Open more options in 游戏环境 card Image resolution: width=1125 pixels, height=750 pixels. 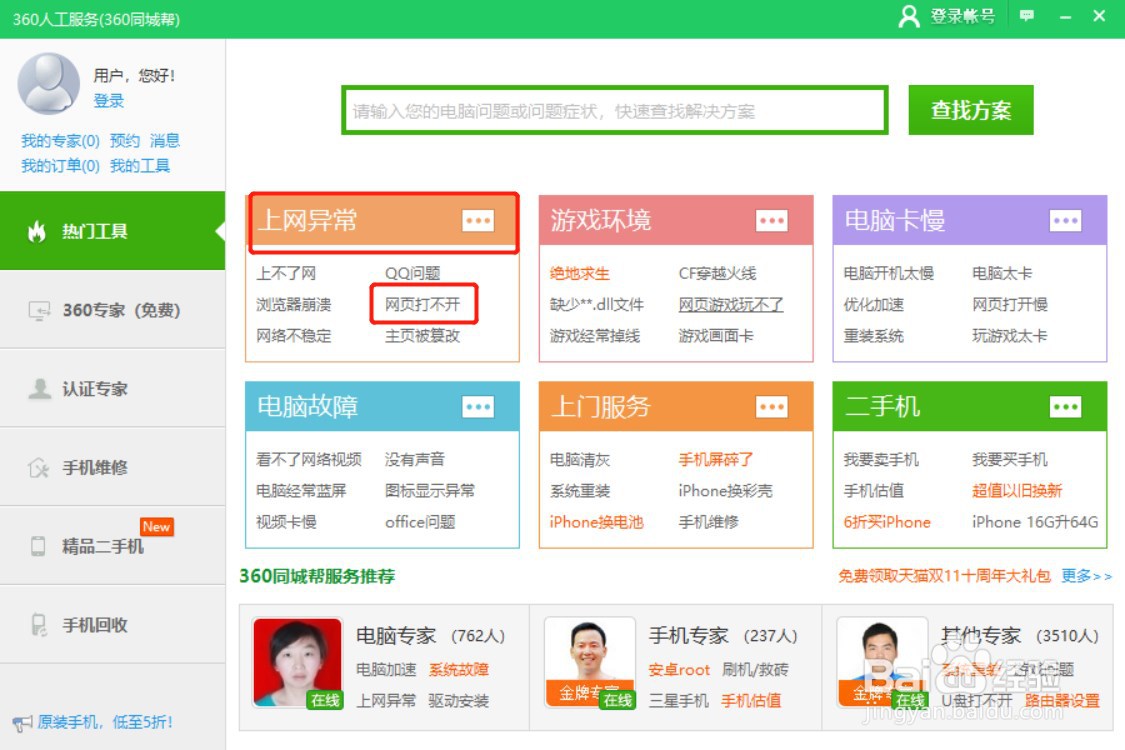click(772, 220)
